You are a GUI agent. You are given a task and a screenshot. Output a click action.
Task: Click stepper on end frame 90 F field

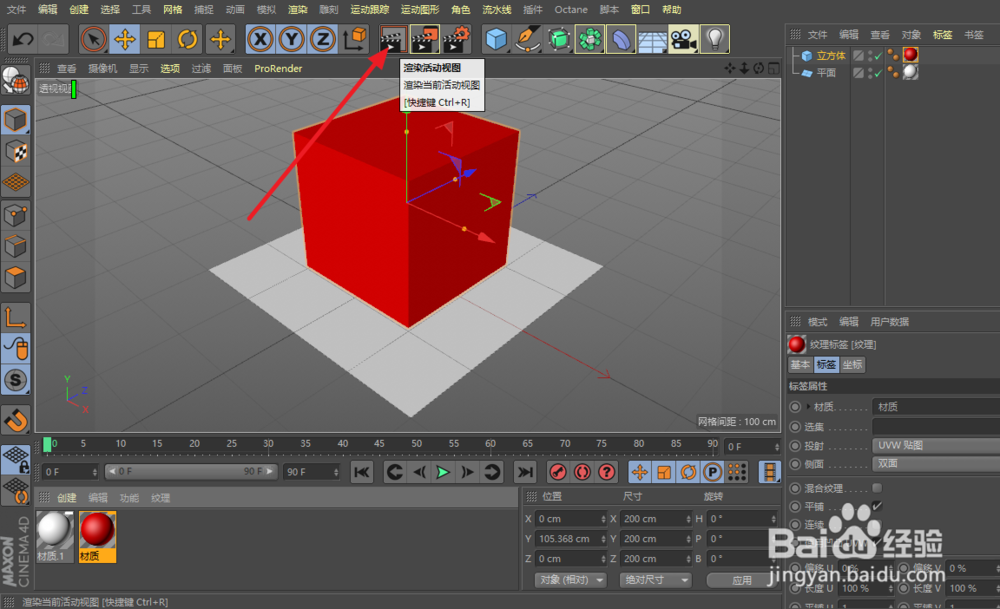(x=335, y=472)
